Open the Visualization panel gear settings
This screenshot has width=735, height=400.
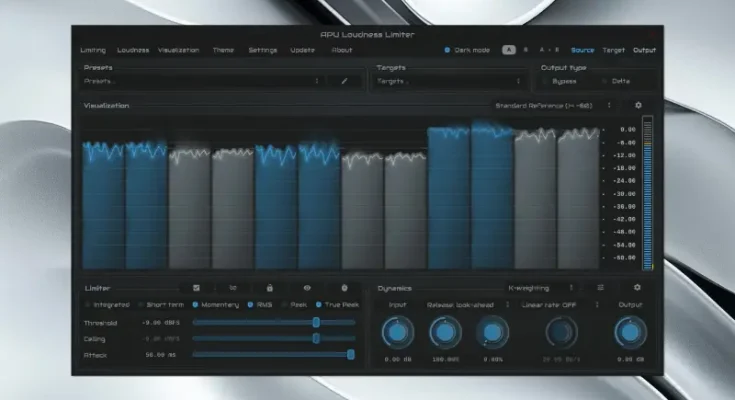(638, 105)
